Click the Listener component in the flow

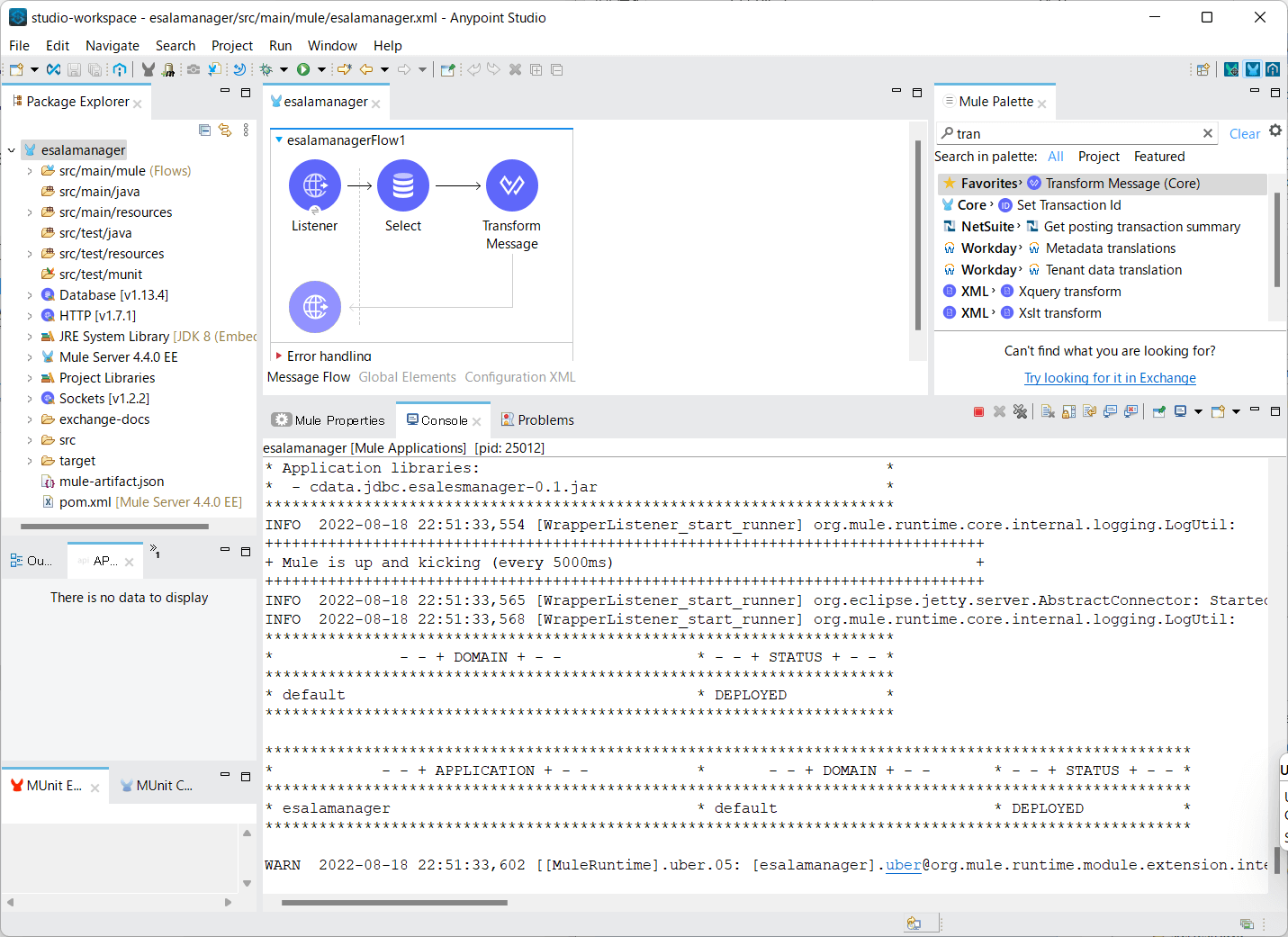click(314, 185)
